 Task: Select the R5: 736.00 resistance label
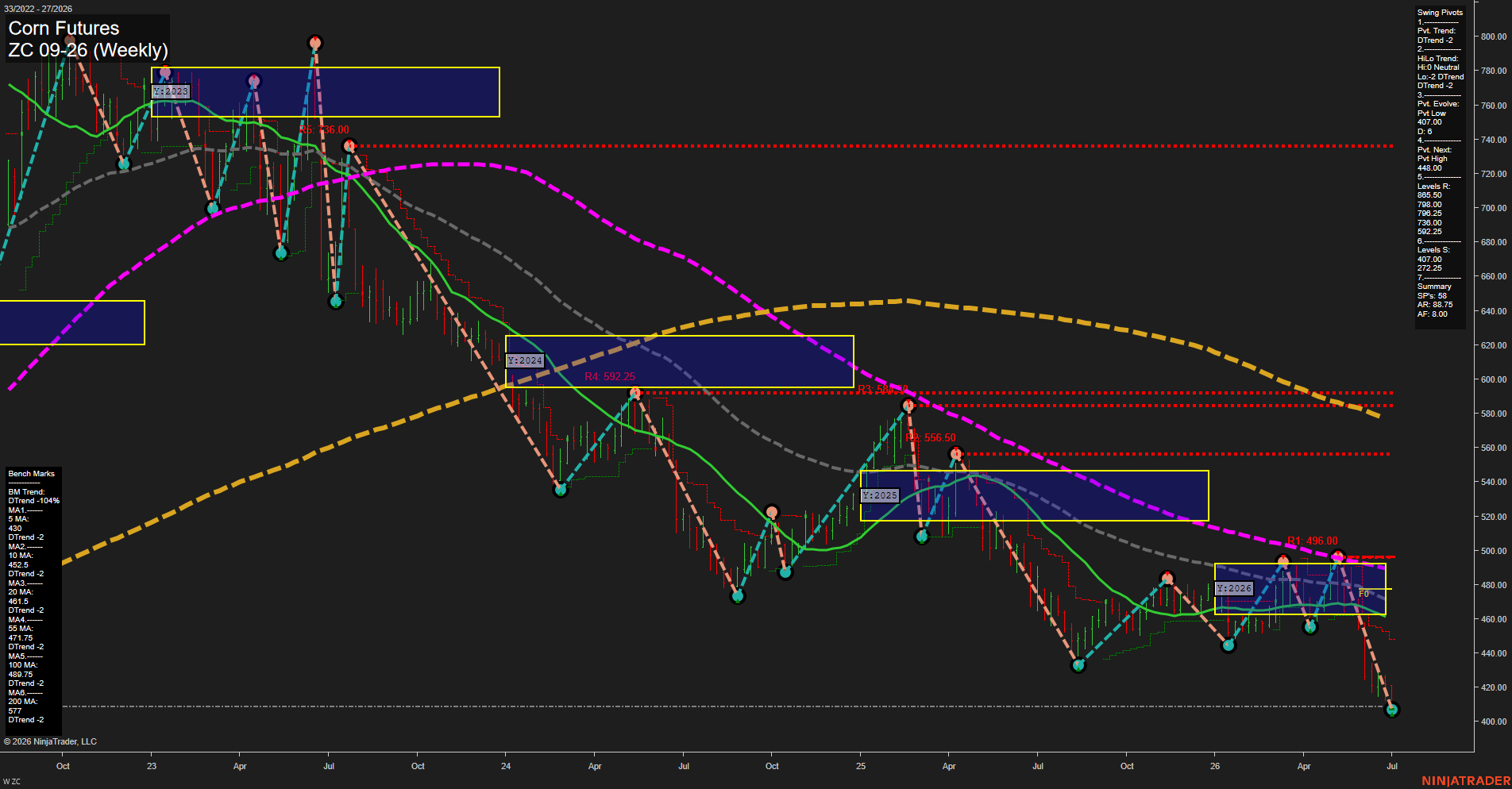pyautogui.click(x=325, y=129)
